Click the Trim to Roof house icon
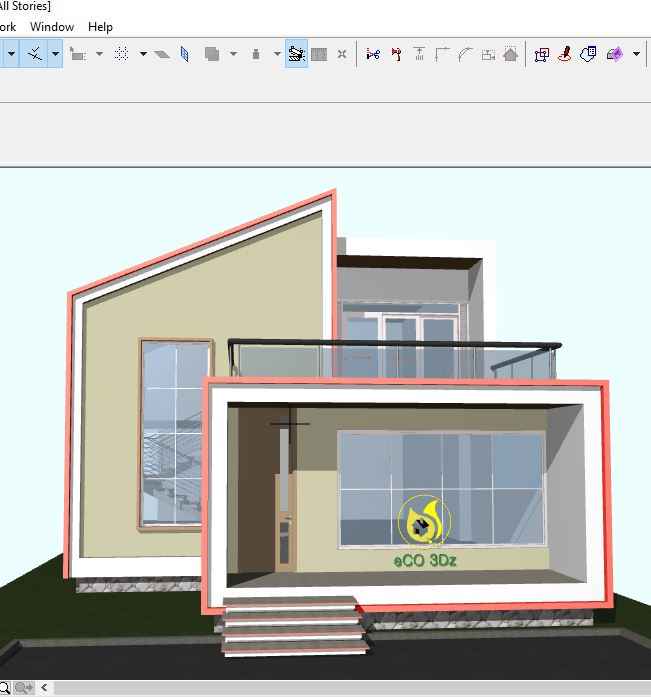Screen dimensions: 651x697 [x=511, y=54]
